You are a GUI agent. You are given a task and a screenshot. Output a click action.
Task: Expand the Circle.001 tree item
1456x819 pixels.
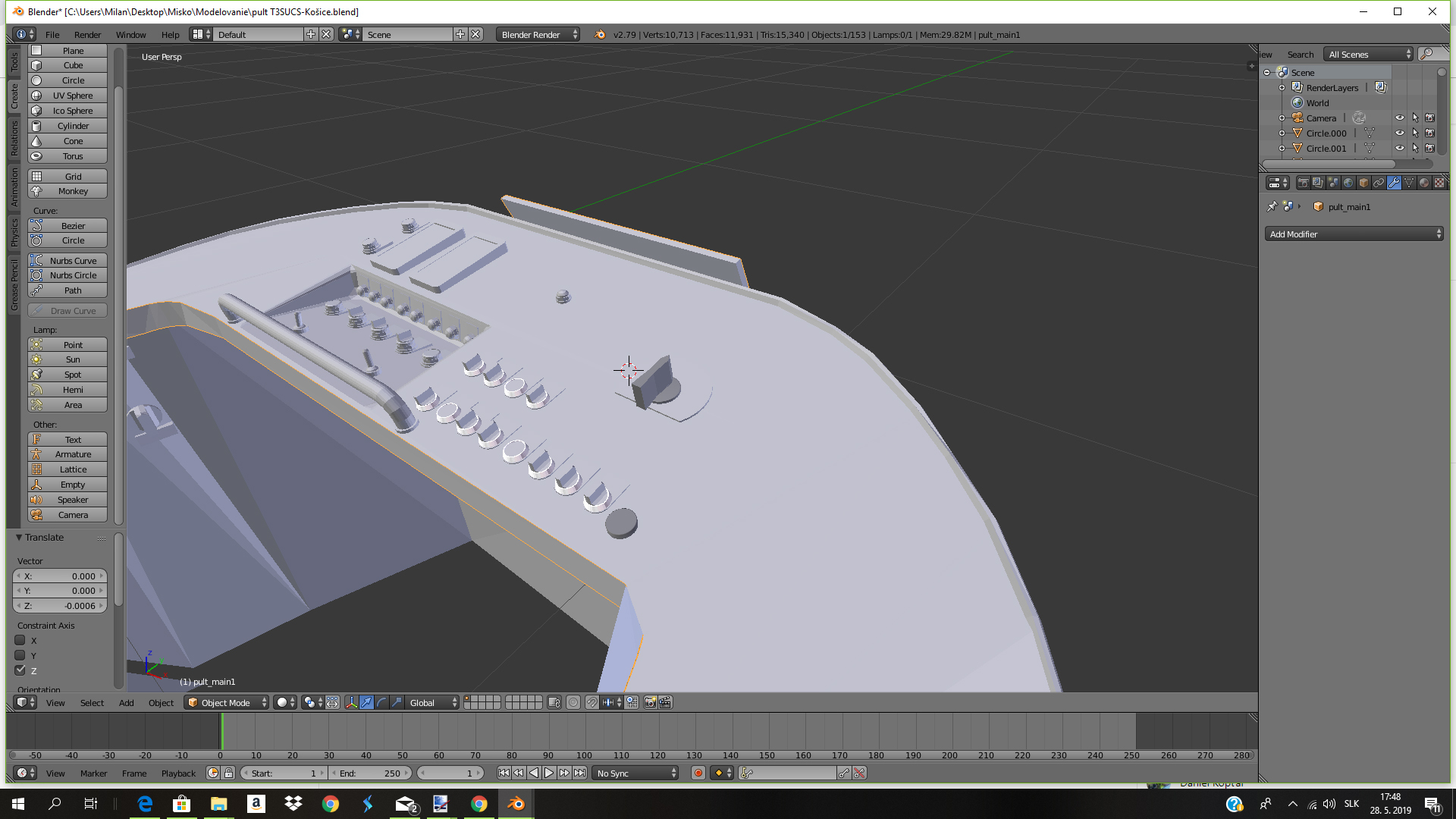click(1282, 149)
